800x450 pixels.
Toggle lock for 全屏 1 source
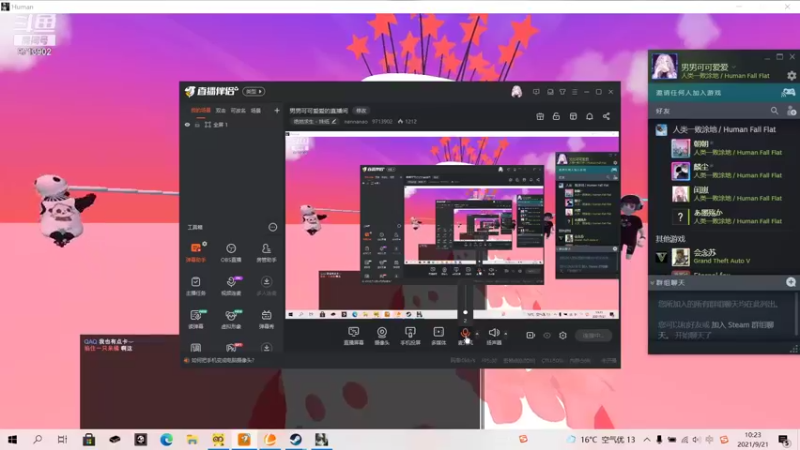tap(197, 124)
